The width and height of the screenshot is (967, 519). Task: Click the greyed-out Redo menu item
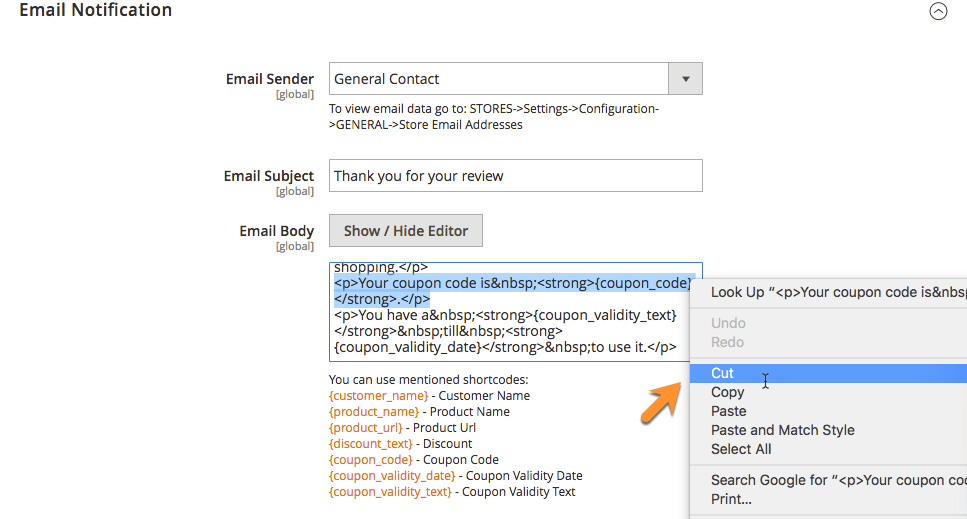pos(727,342)
